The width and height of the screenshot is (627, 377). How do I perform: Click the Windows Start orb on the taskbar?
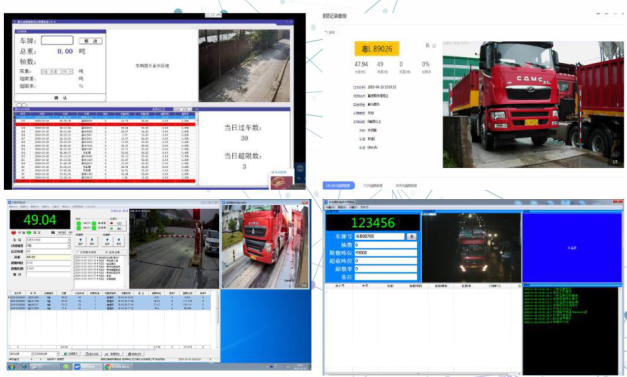click(x=11, y=367)
